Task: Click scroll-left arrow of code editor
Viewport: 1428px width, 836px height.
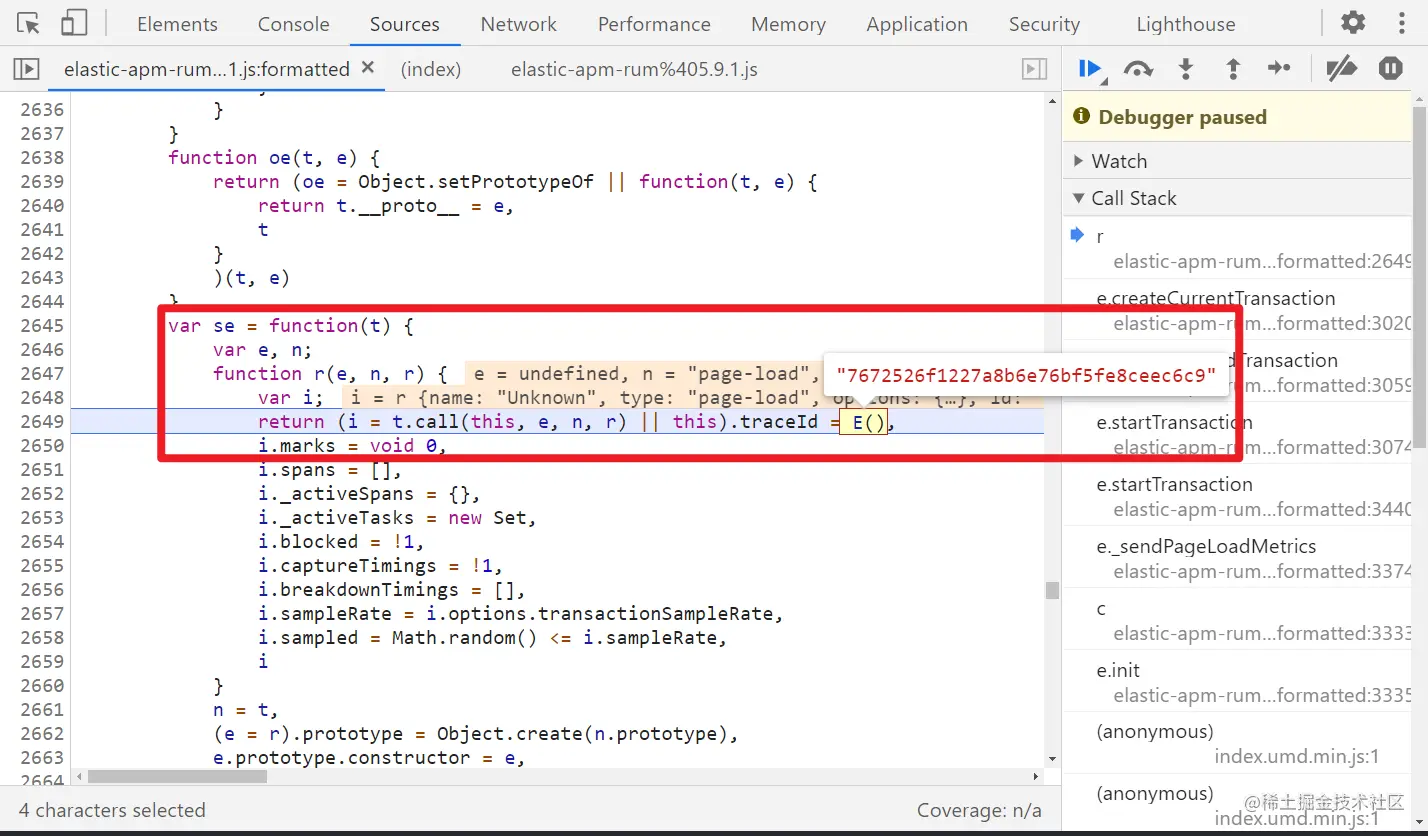Action: click(77, 776)
